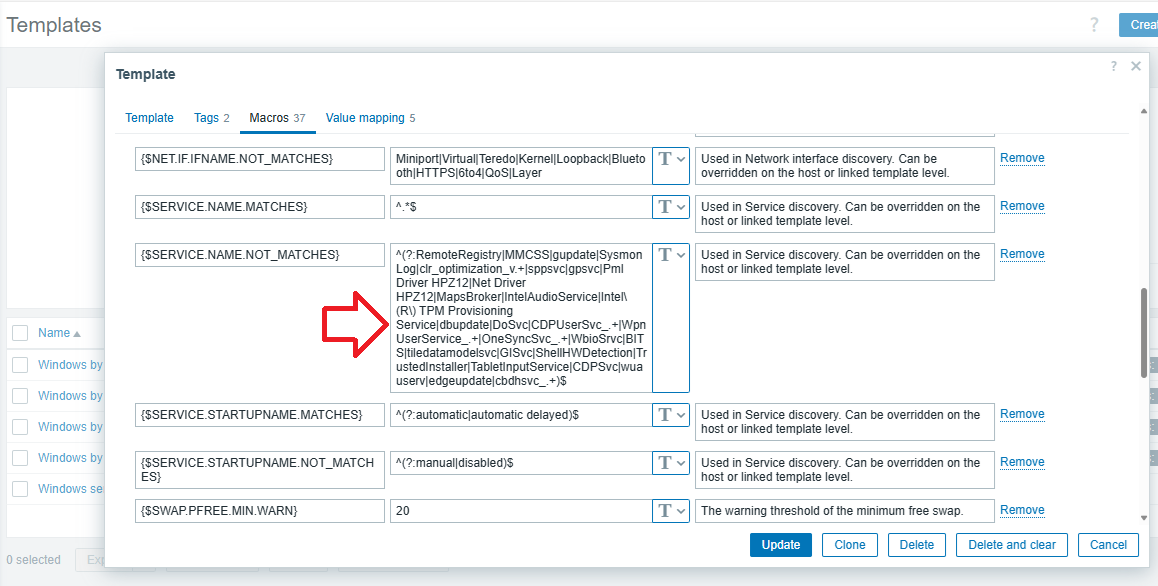Click the {$SERVICE.NAME.MATCHES} value field

point(520,207)
